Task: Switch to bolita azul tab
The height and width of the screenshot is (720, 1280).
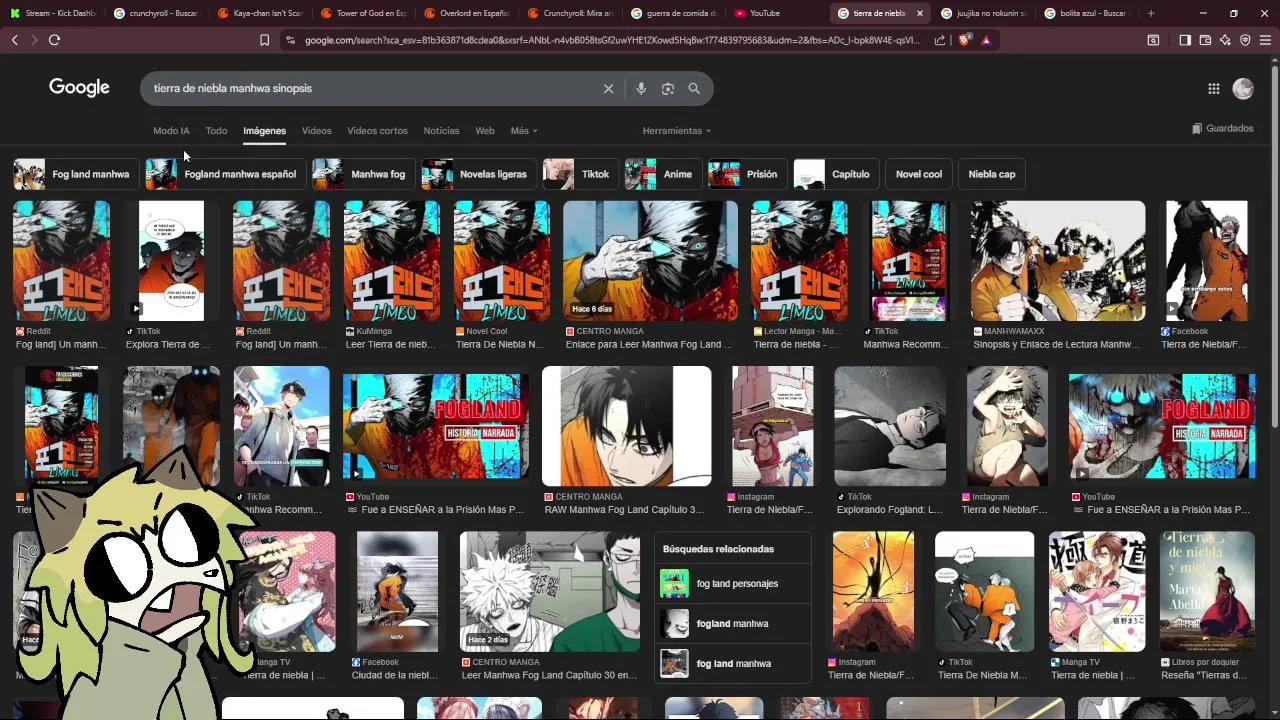Action: pos(1087,13)
